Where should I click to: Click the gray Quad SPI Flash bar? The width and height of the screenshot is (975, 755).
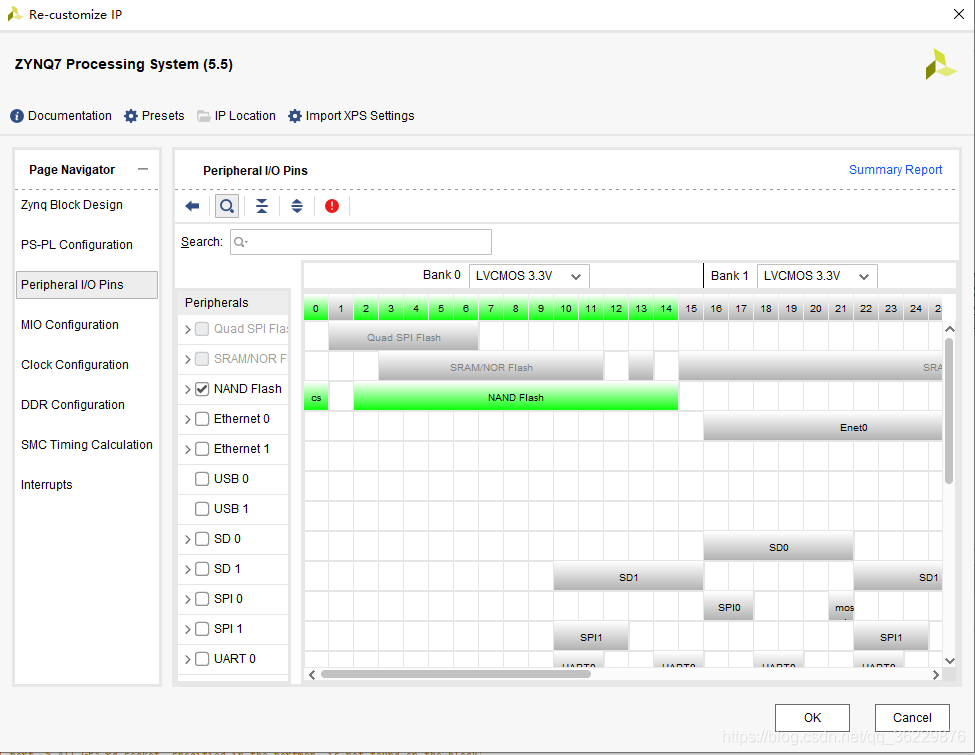(404, 337)
